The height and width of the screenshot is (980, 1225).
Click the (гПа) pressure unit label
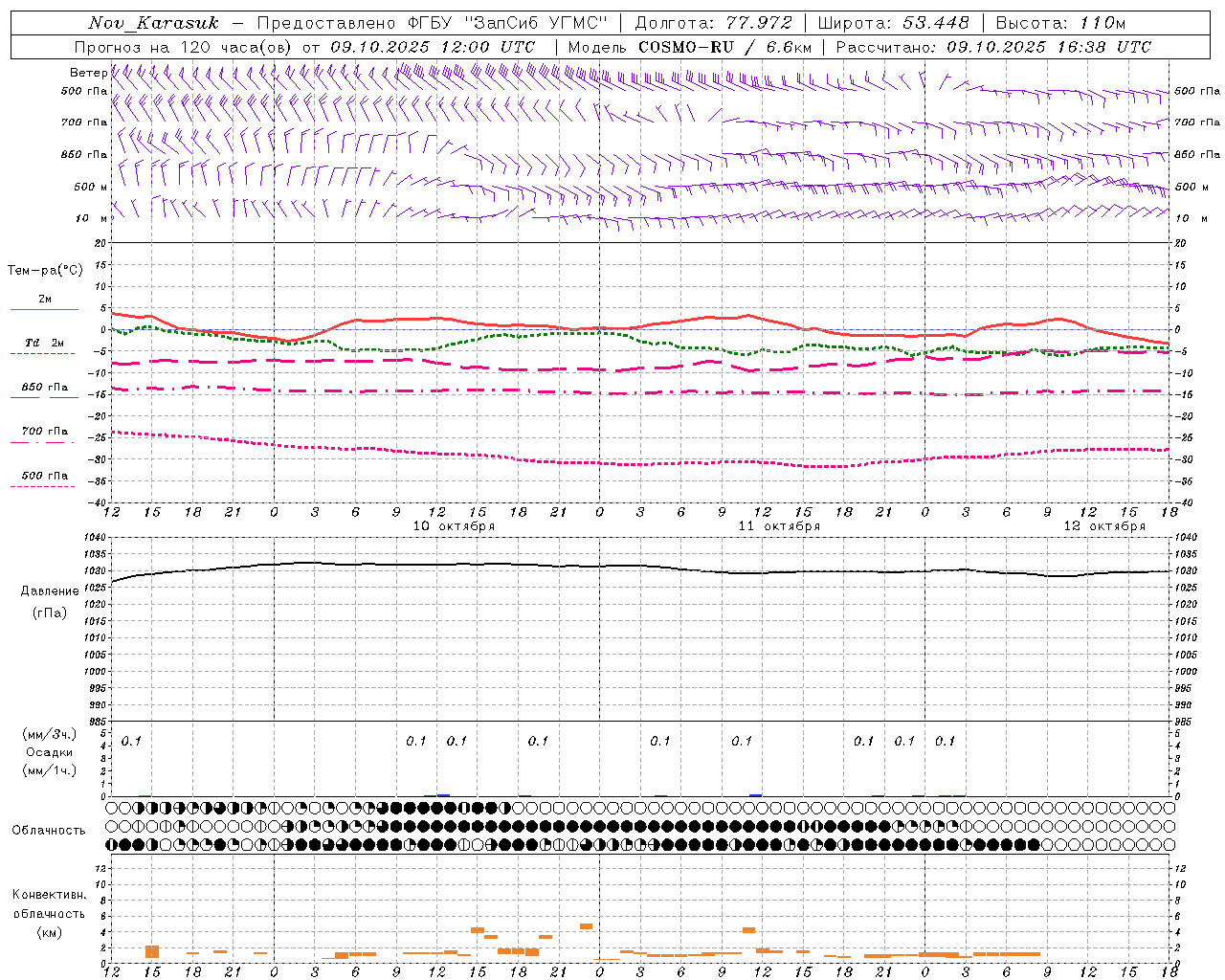tap(50, 613)
